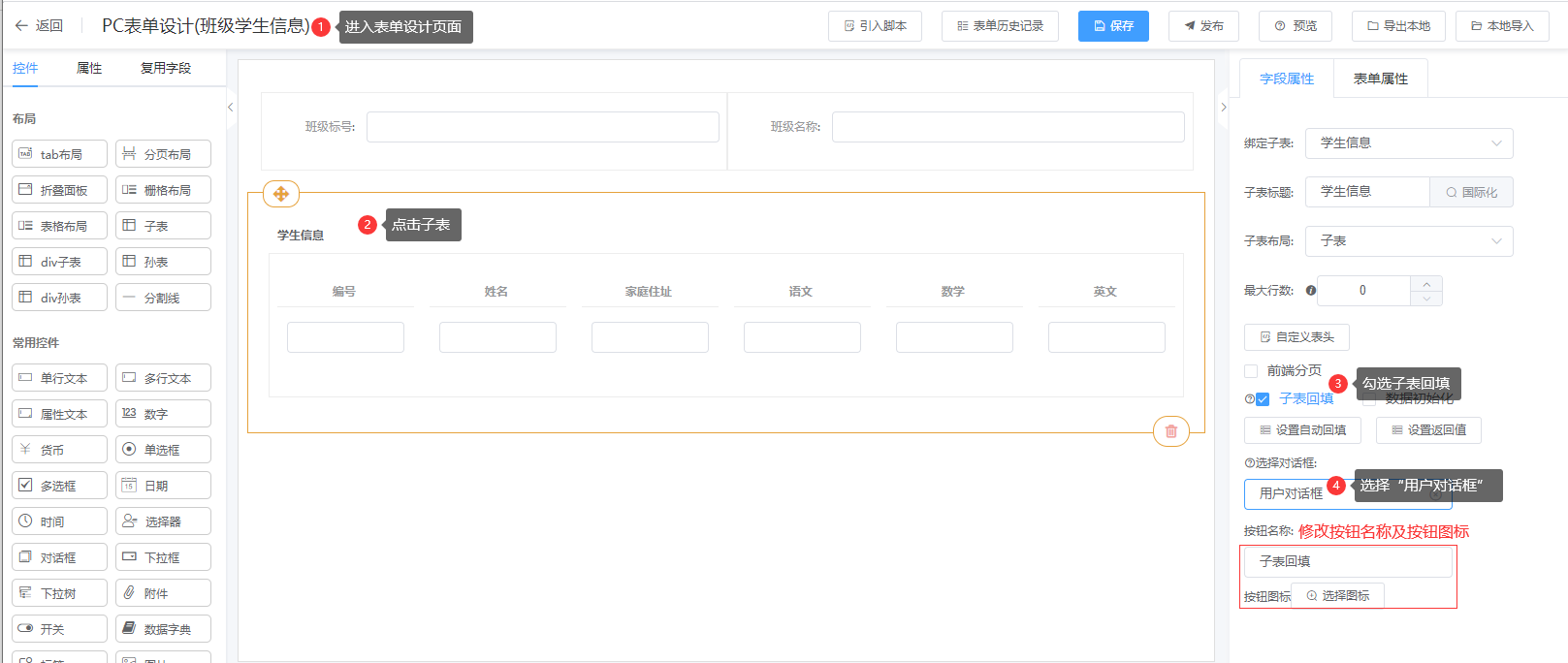The width and height of the screenshot is (1568, 663).
Task: Select the 数据字典 control
Action: pyautogui.click(x=163, y=629)
